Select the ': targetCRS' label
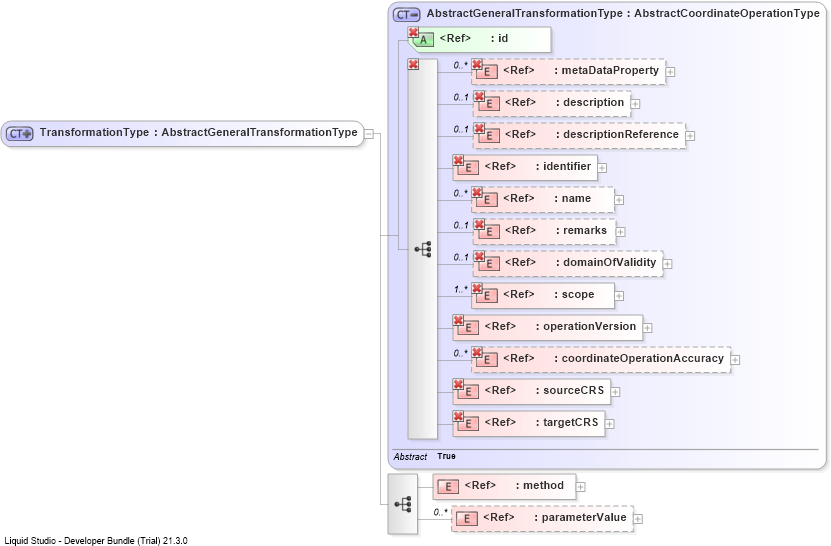This screenshot has width=831, height=546. (567, 422)
